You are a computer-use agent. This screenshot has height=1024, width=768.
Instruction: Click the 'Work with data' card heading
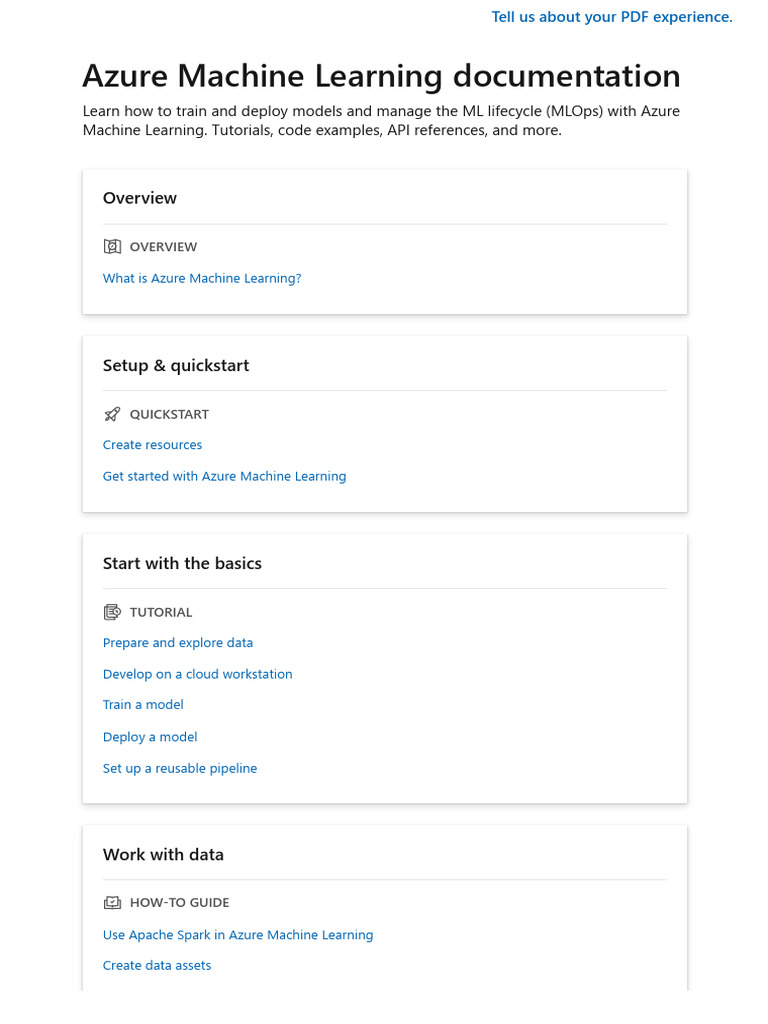pyautogui.click(x=163, y=854)
